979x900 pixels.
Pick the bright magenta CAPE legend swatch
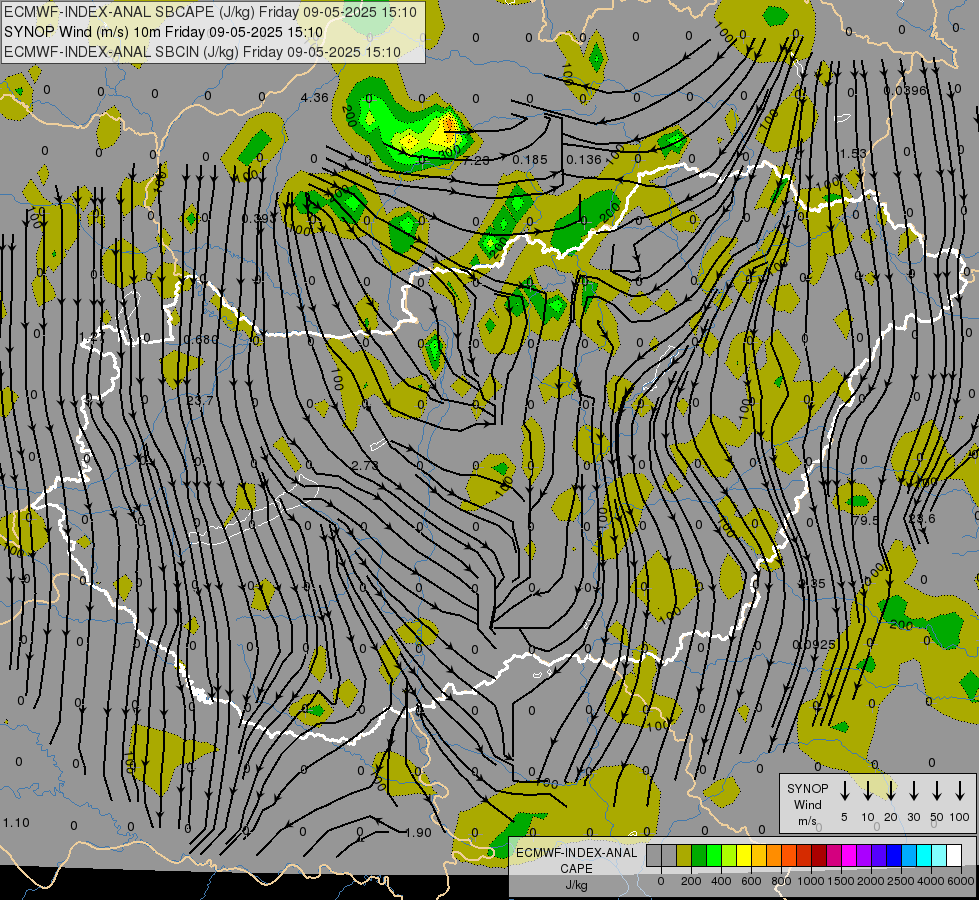click(x=849, y=856)
